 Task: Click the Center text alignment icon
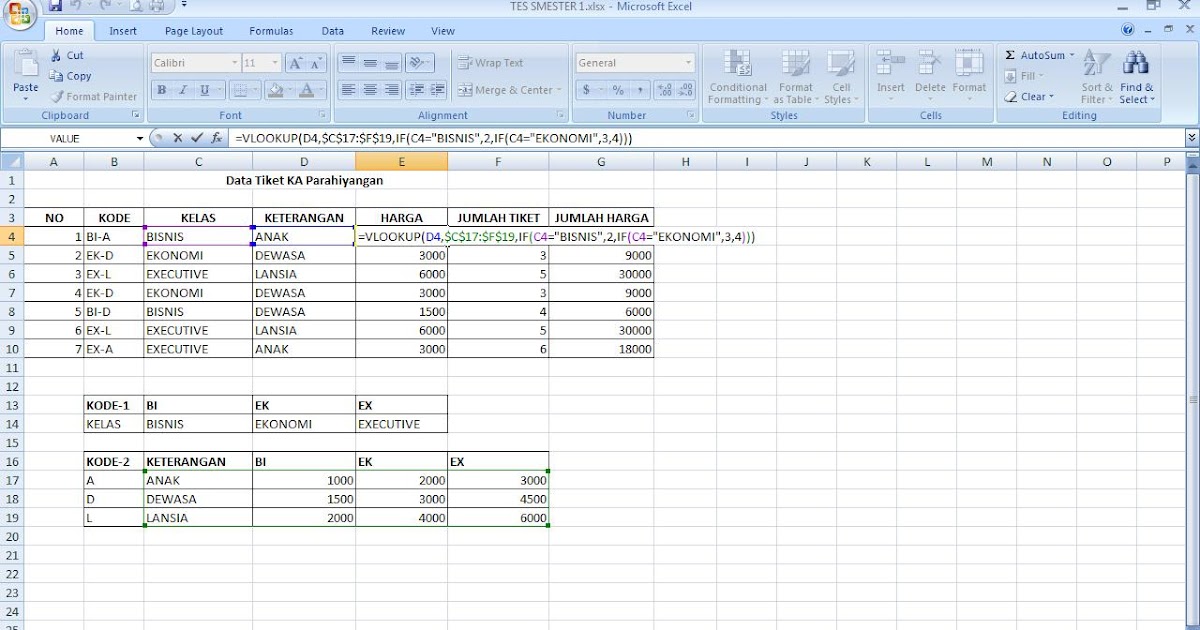tap(369, 90)
